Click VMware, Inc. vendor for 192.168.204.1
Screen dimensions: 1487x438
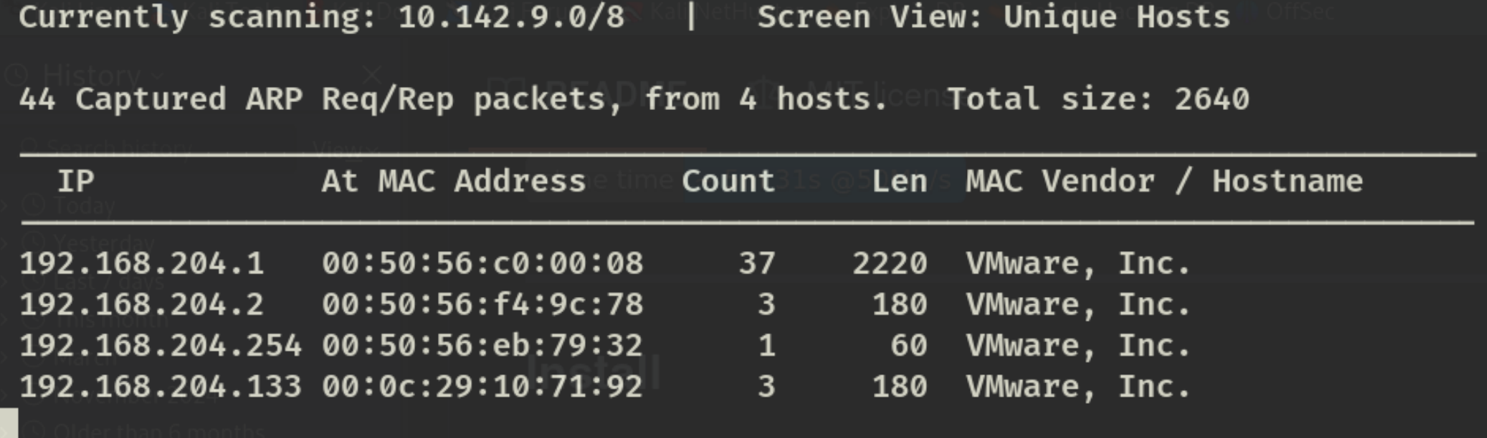click(1078, 263)
